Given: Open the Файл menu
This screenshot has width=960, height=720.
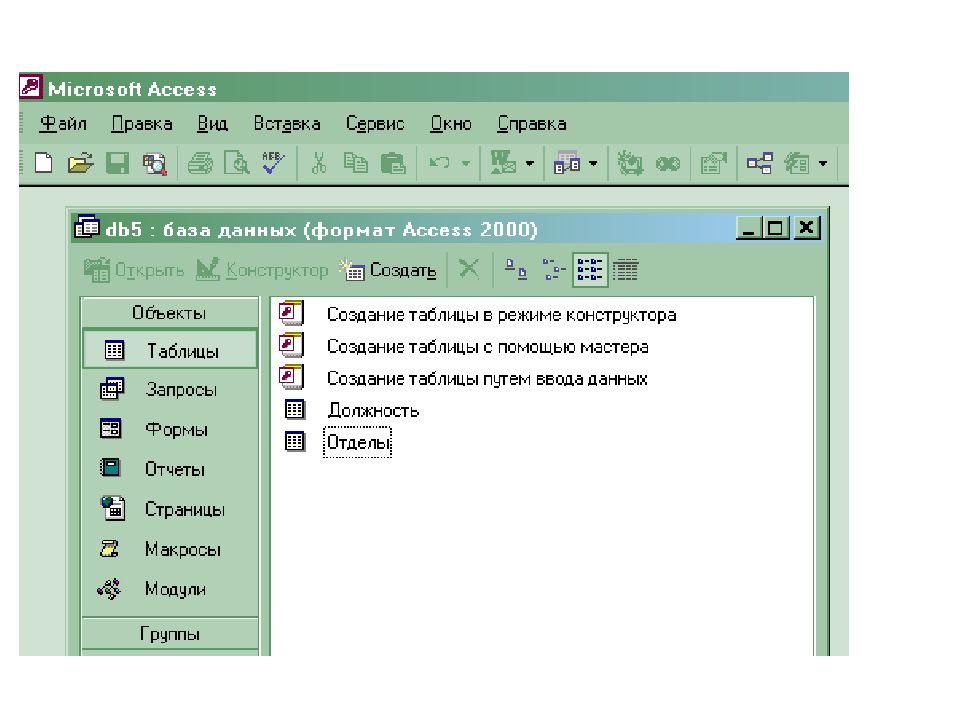Looking at the screenshot, I should [x=63, y=124].
